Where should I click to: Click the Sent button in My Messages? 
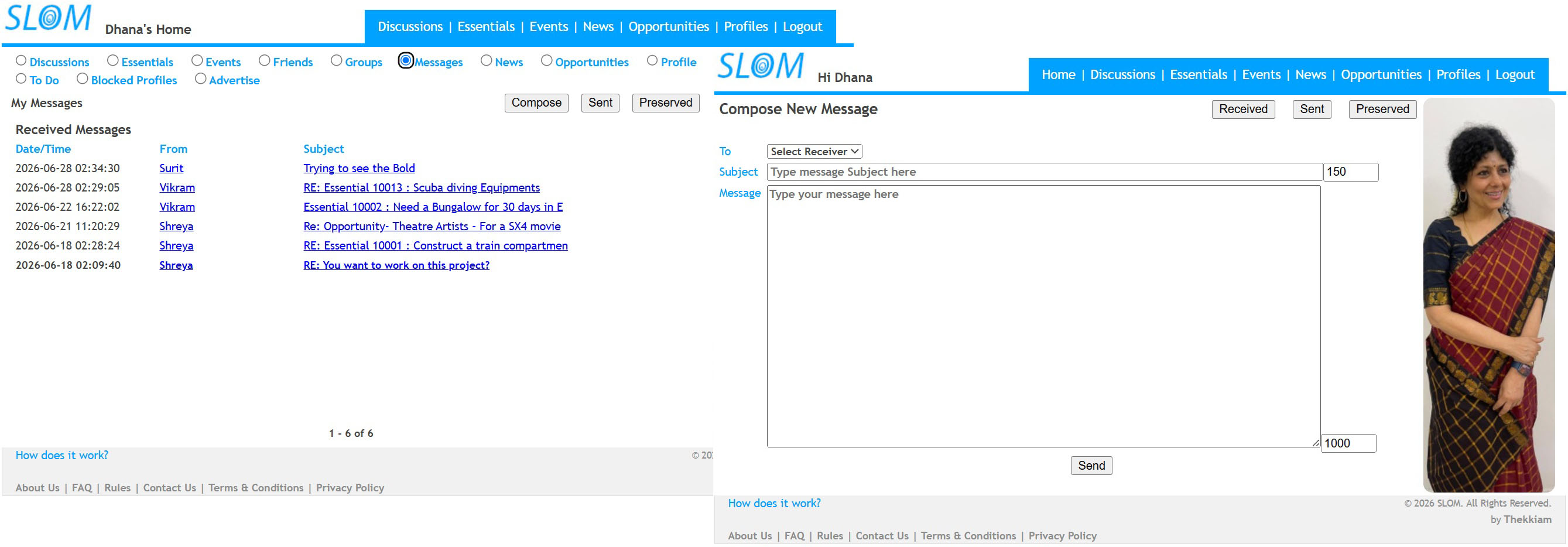point(600,103)
